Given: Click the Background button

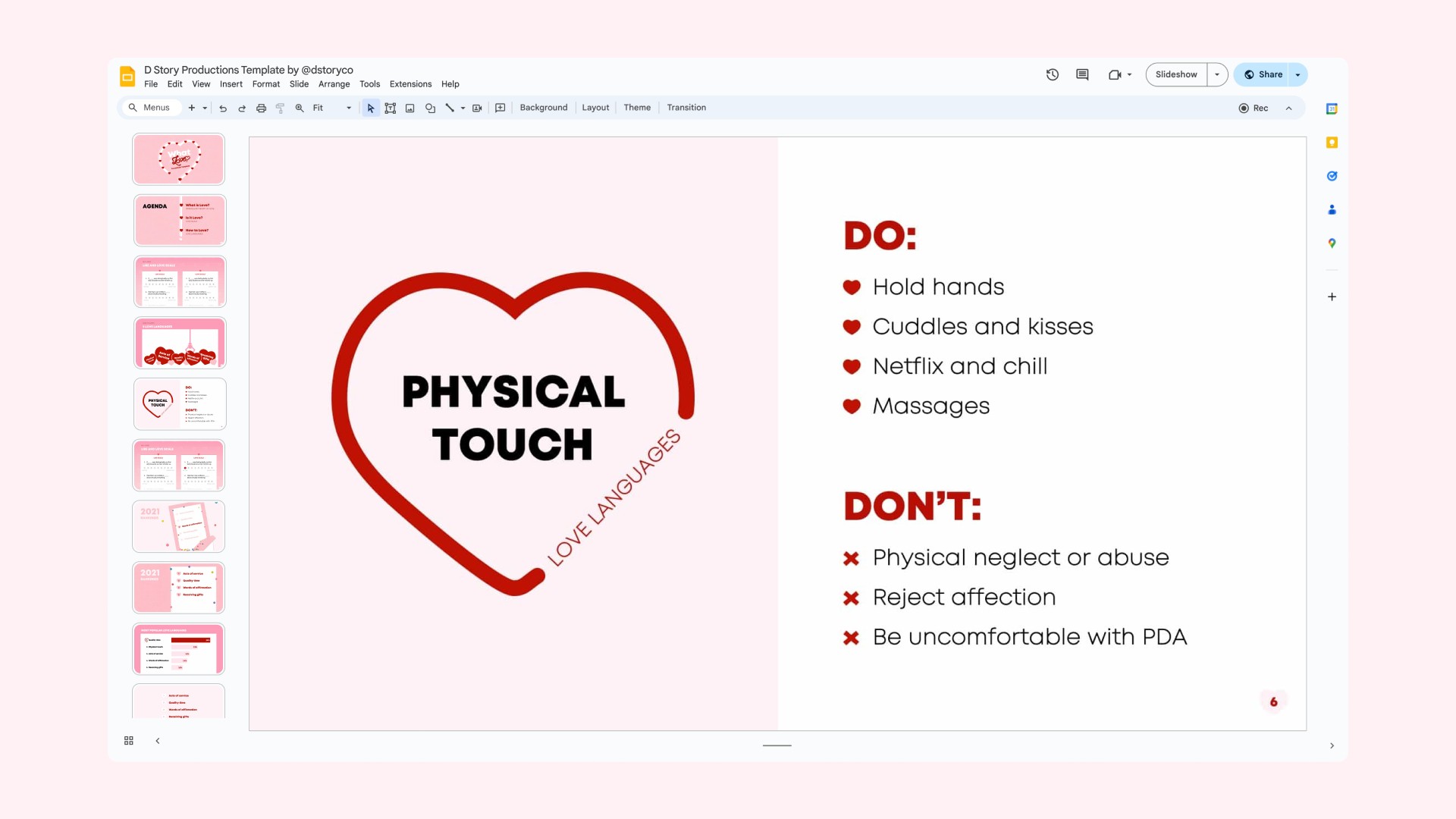Looking at the screenshot, I should tap(544, 108).
